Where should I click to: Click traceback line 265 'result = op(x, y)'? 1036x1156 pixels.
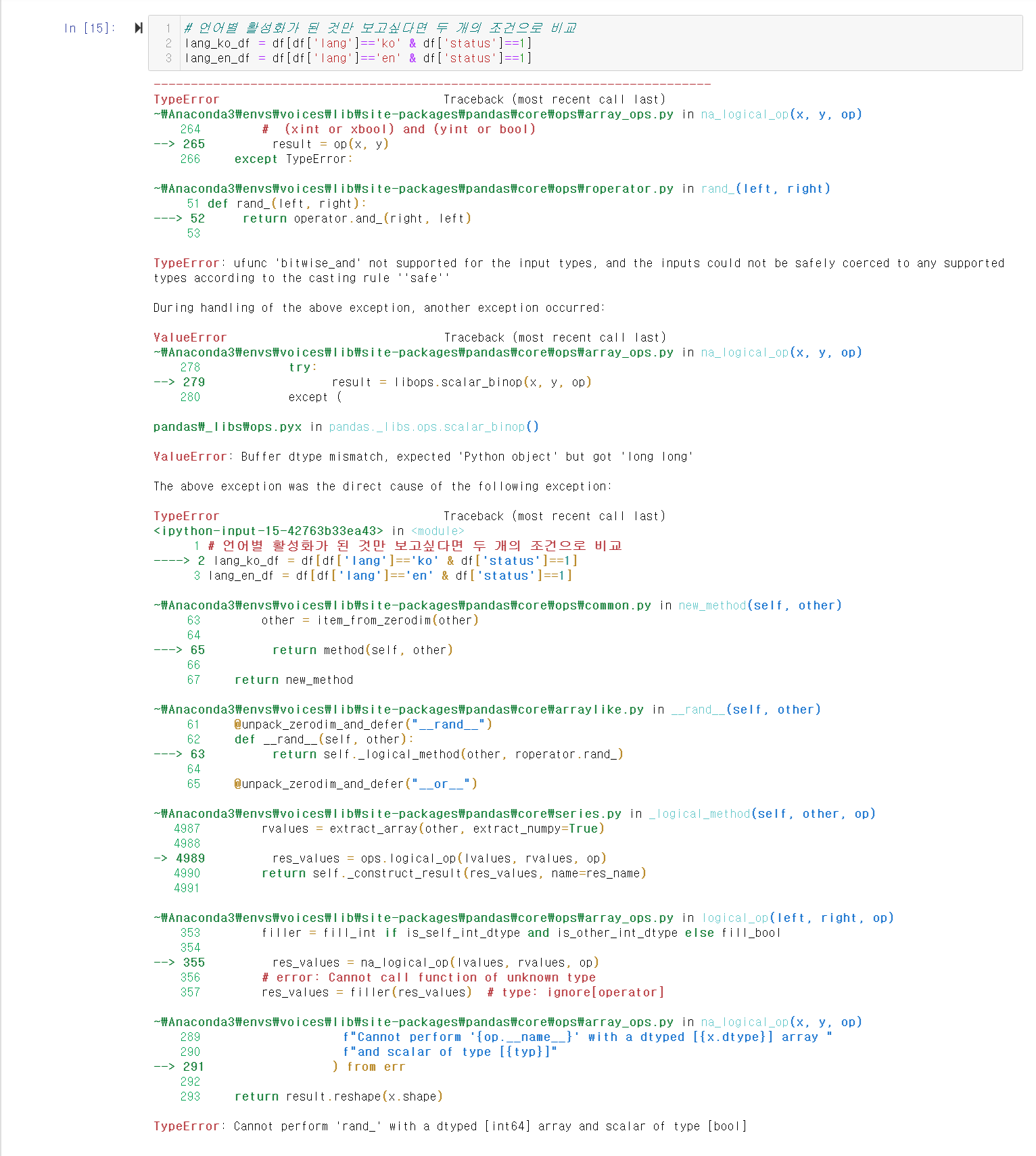click(271, 144)
